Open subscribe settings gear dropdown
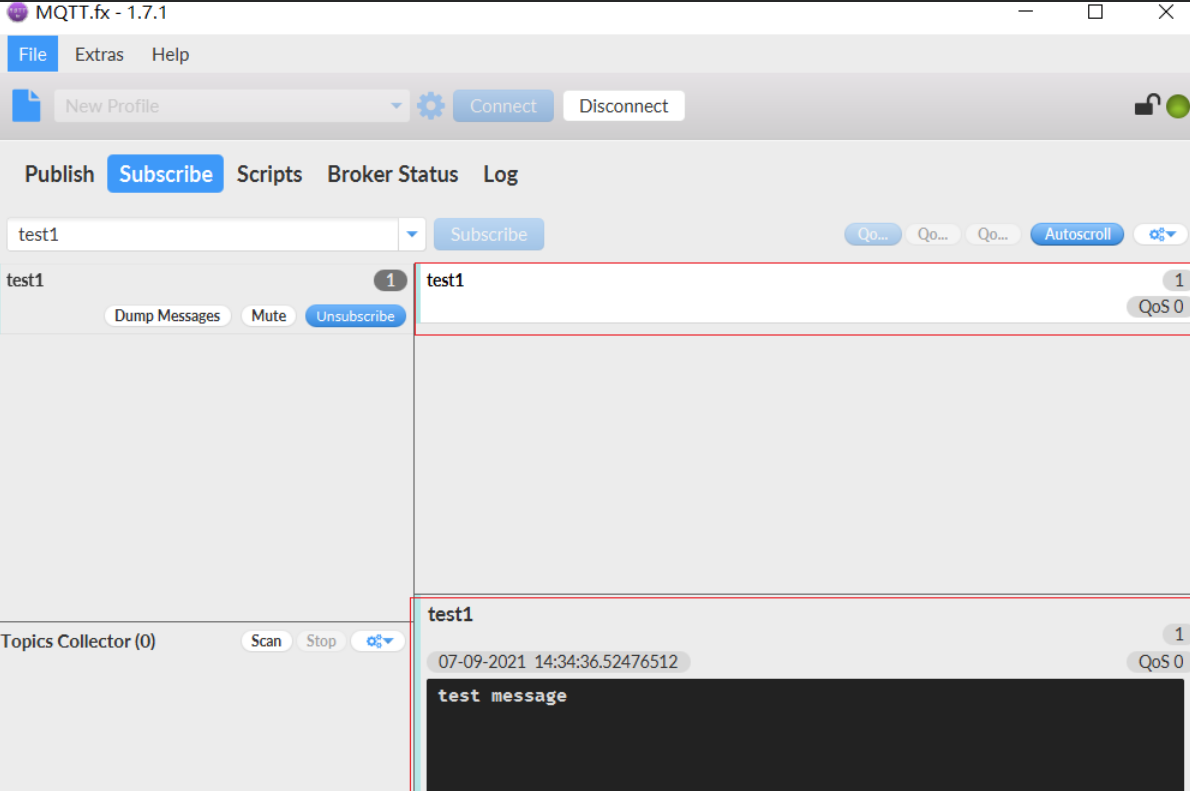The image size is (1190, 791). 1161,235
